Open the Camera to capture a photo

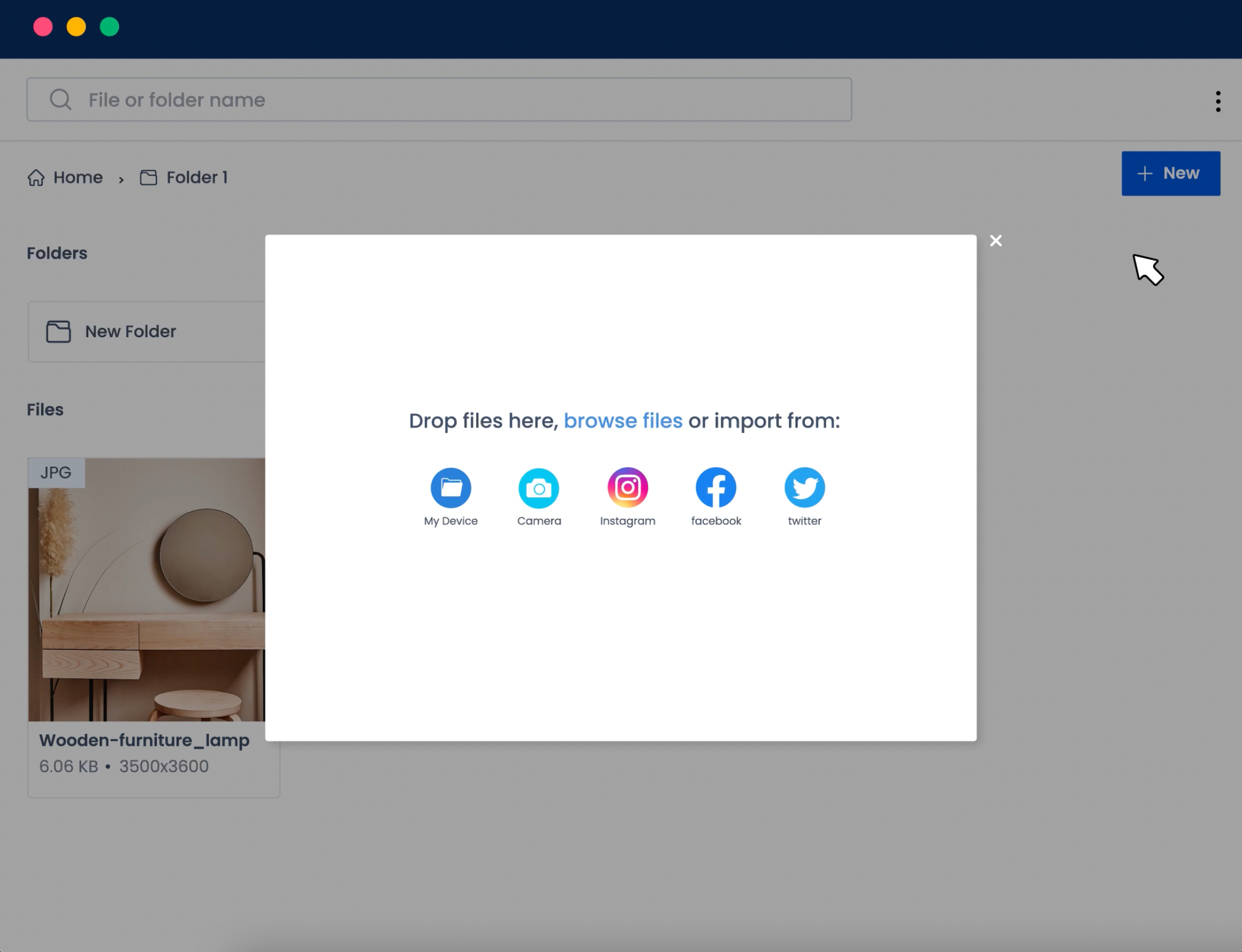(x=539, y=488)
